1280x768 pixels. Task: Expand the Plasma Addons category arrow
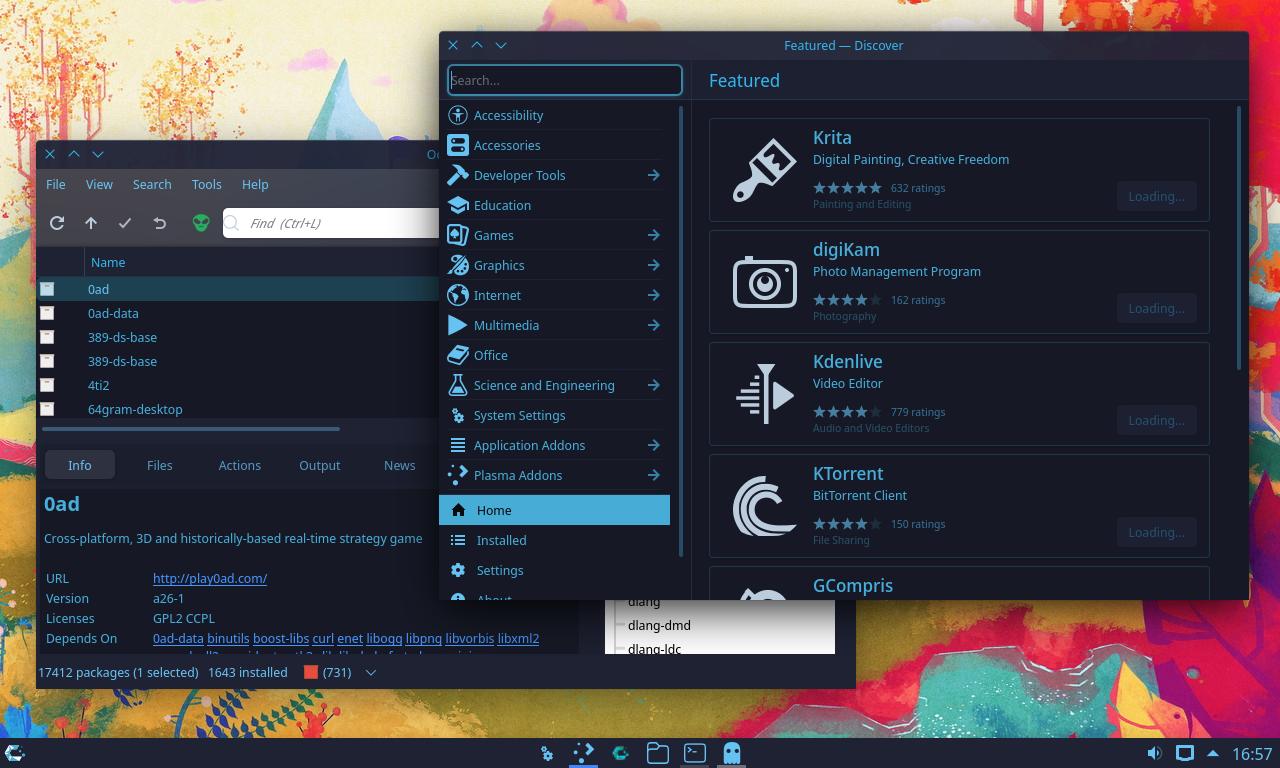pos(653,475)
